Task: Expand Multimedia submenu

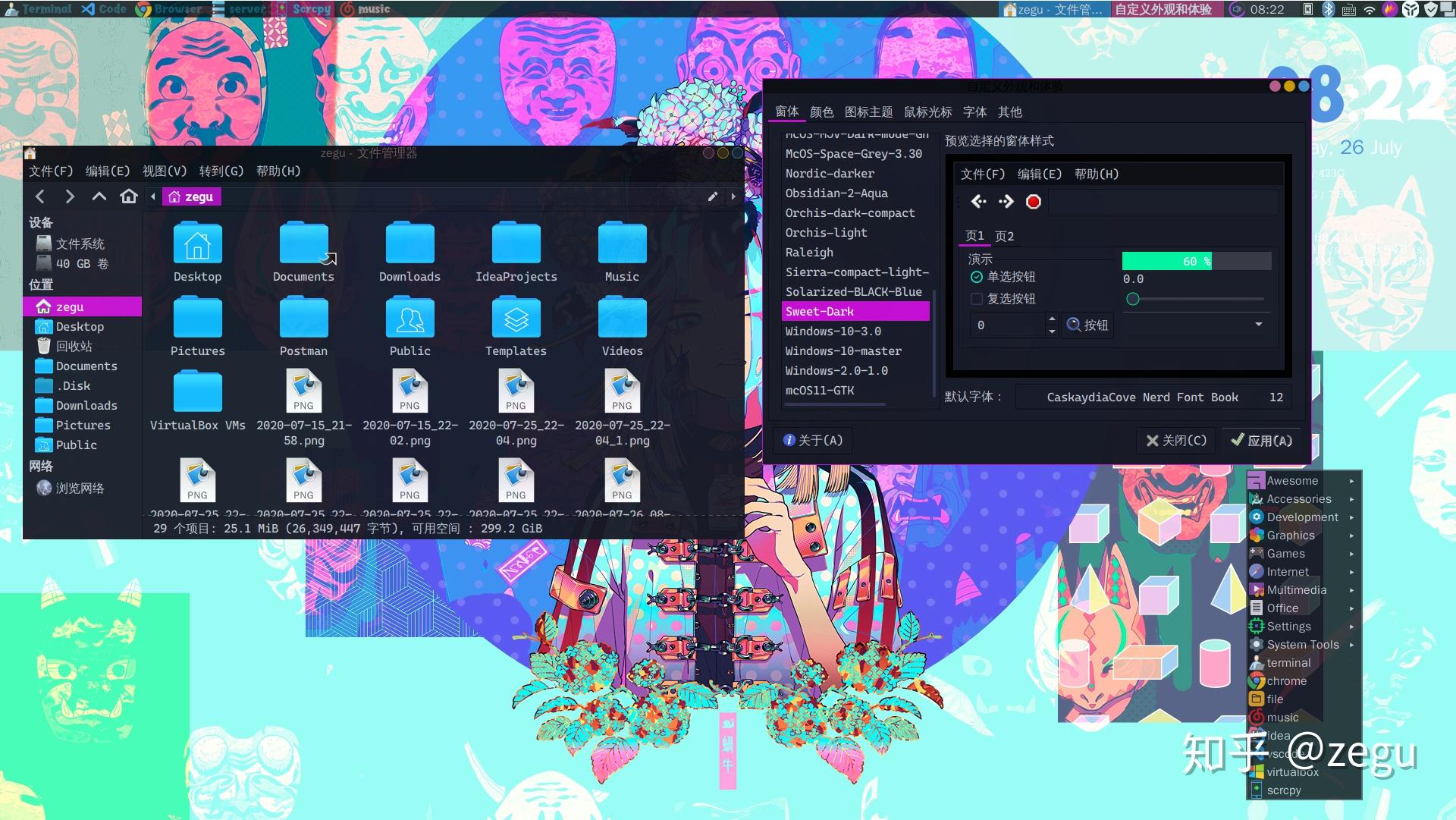Action: coord(1304,590)
